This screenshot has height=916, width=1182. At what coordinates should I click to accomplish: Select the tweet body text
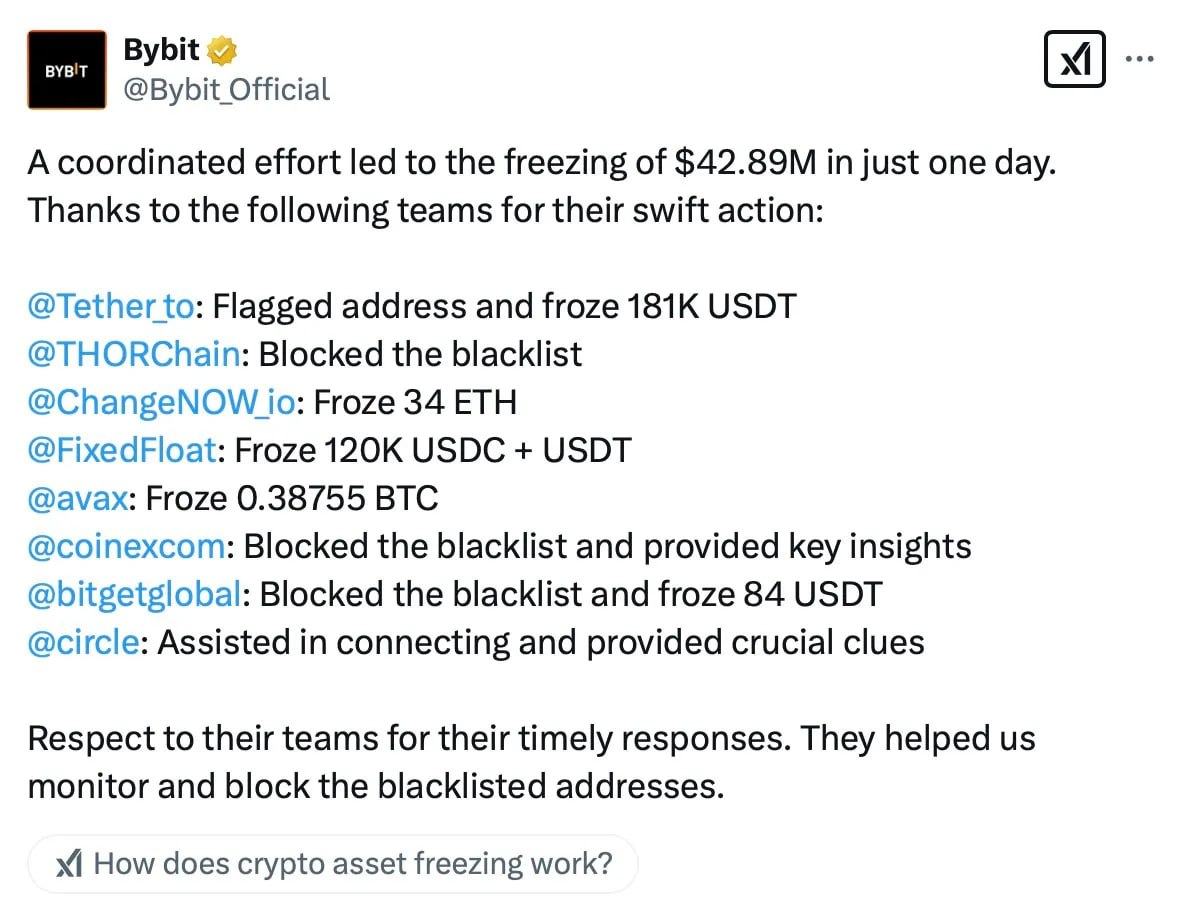[500, 450]
